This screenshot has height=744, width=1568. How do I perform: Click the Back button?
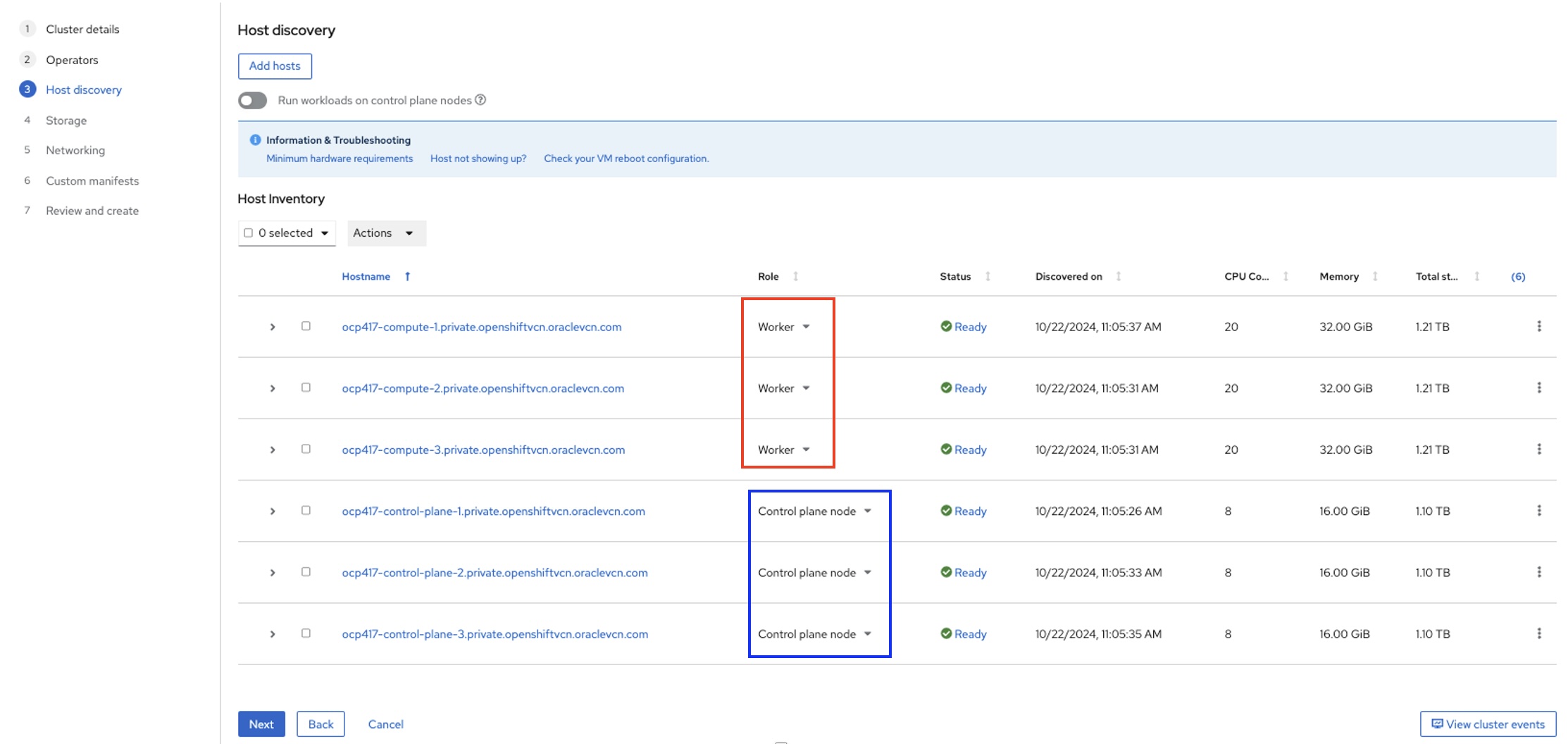[x=321, y=724]
